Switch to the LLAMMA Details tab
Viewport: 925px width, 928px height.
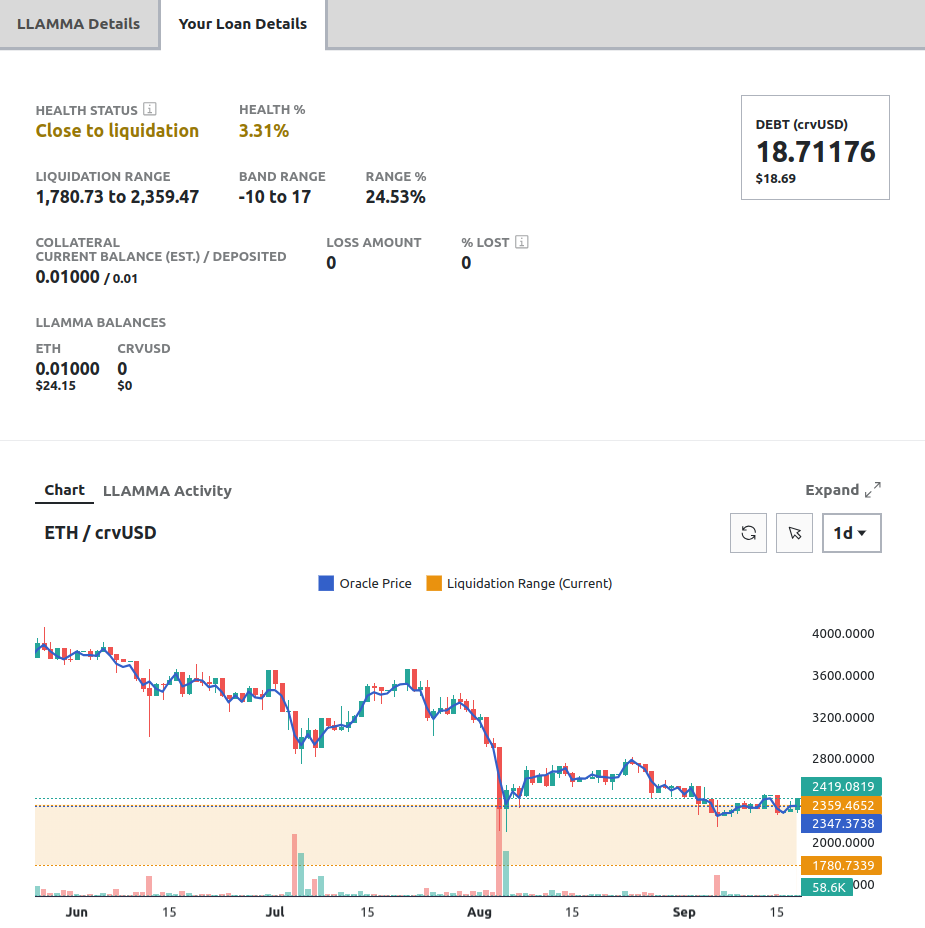(x=80, y=23)
